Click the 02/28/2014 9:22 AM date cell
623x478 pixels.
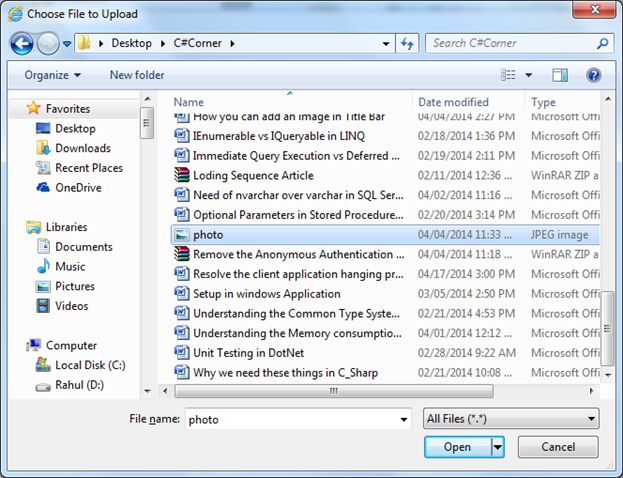click(x=466, y=353)
